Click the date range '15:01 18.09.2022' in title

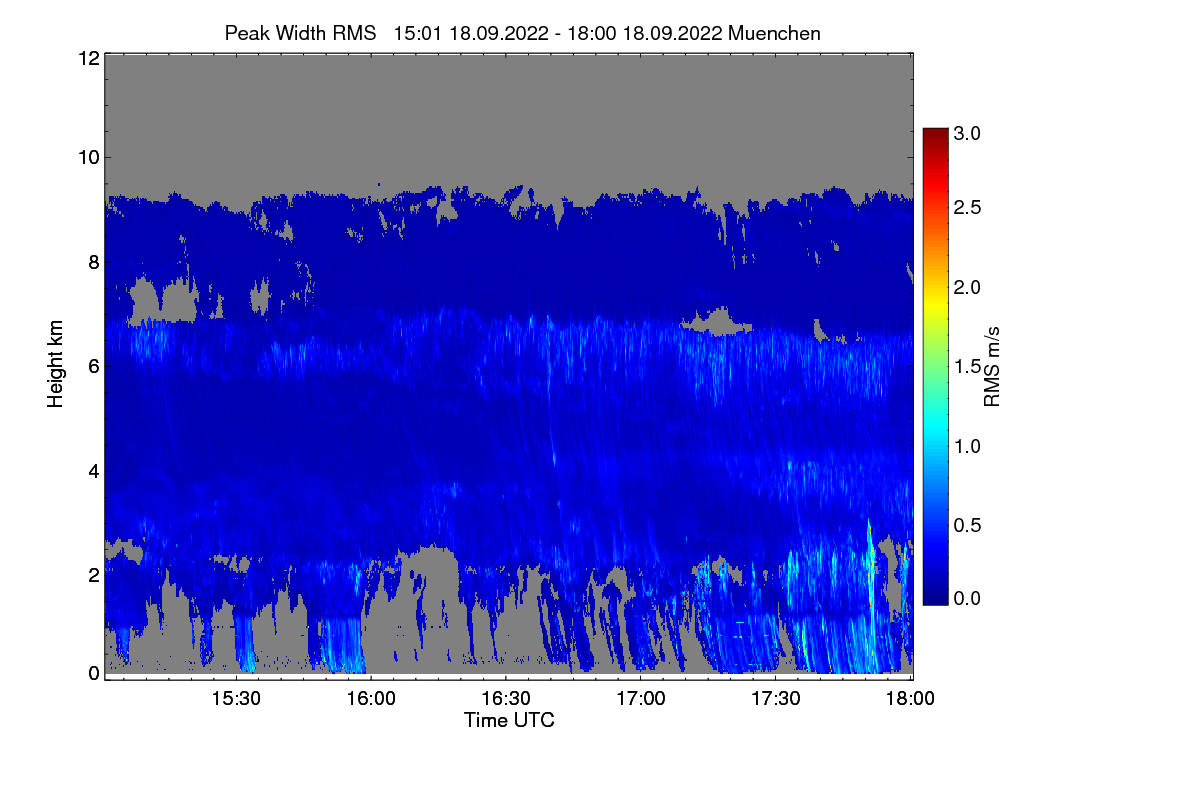[x=471, y=33]
